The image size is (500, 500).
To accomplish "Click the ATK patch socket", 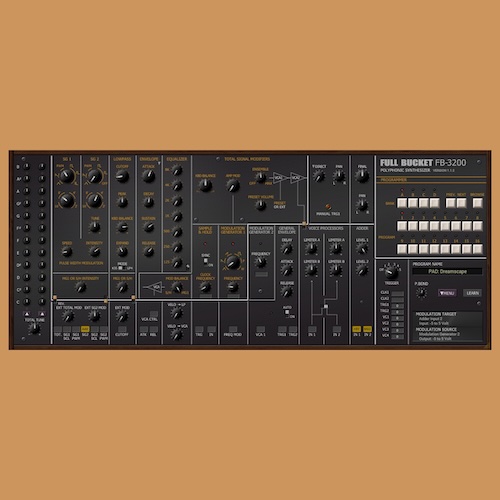I will click(144, 329).
